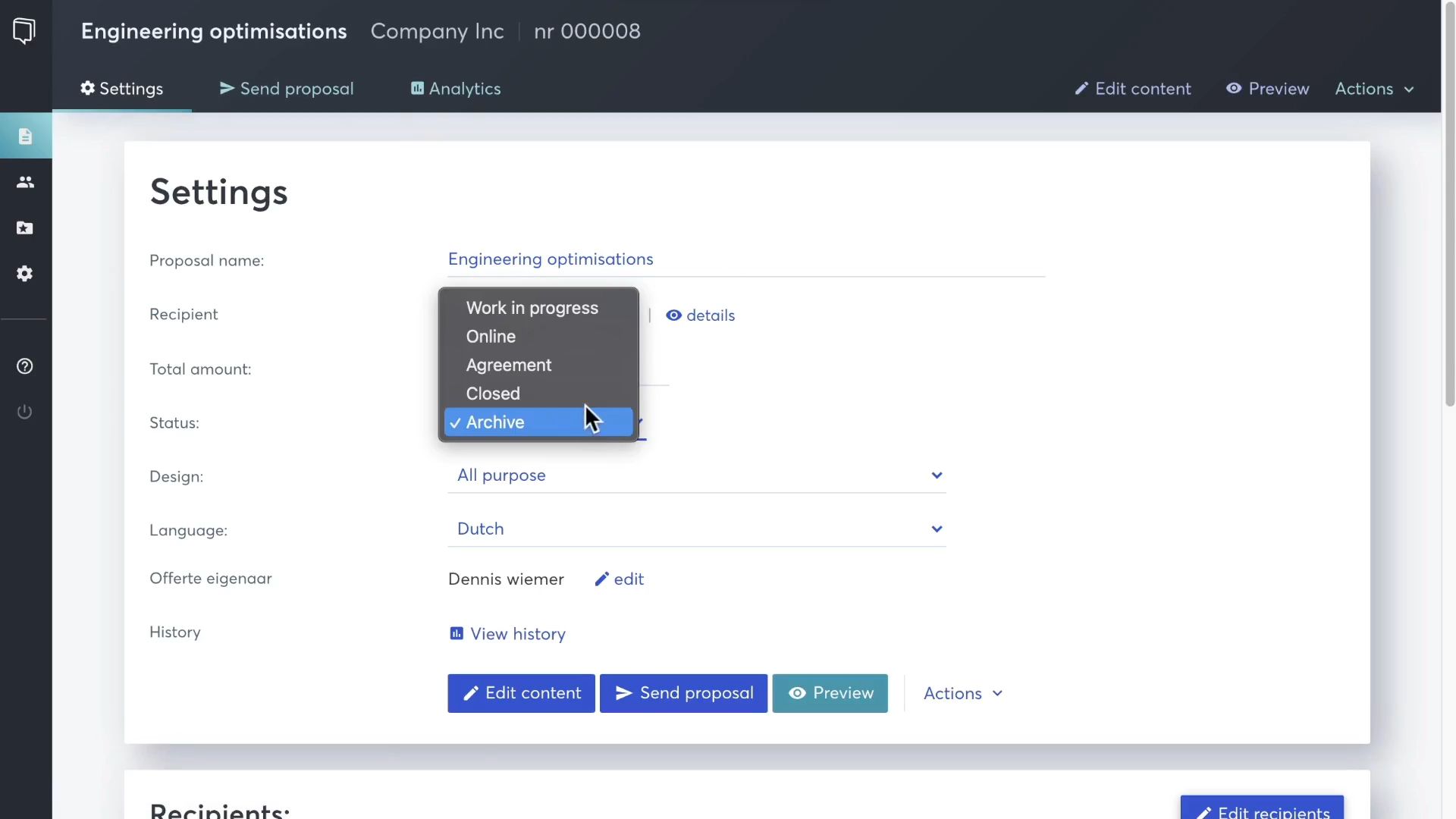Open the contacts section in the sidebar
1456x819 pixels.
point(24,182)
